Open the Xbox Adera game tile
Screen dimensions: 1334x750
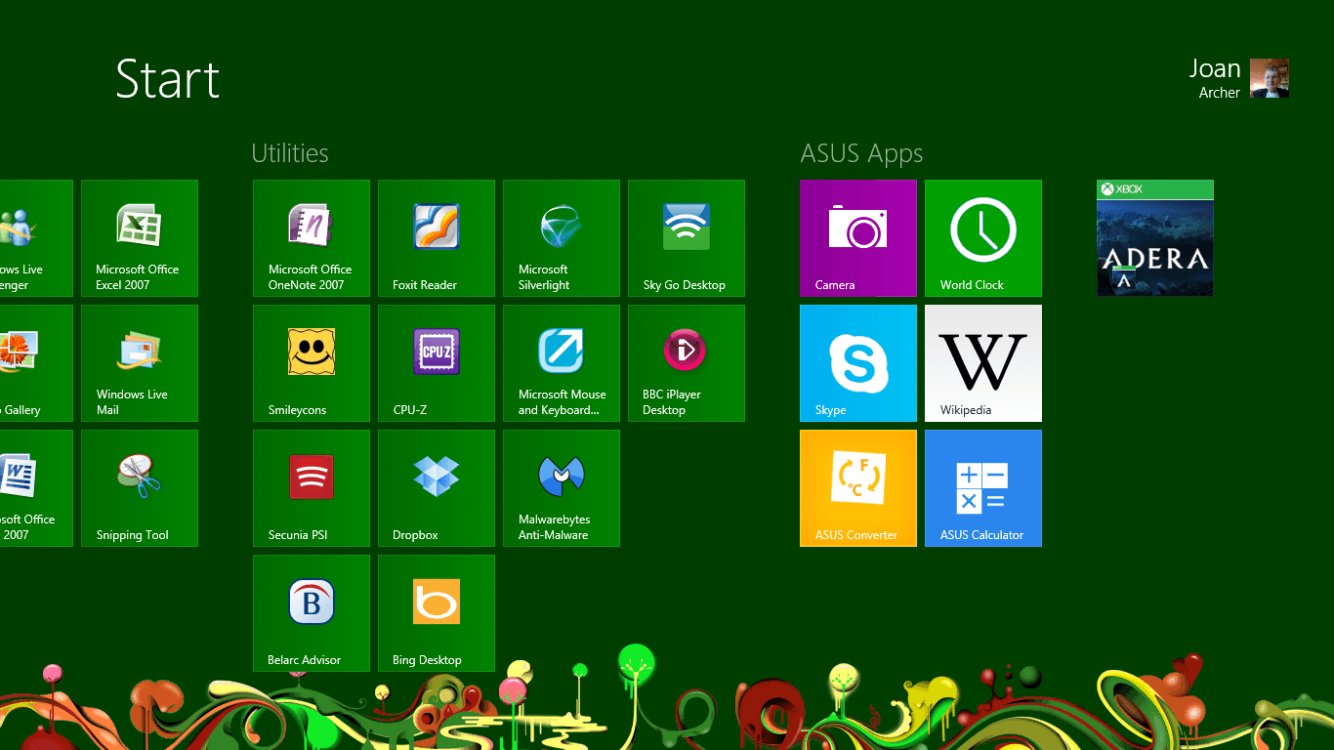1155,238
